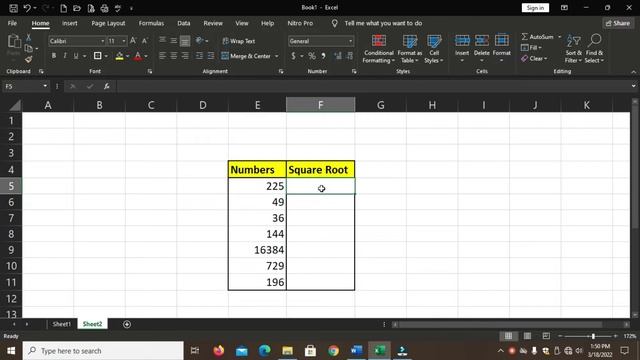Click the Borders icon
640x360 pixels.
pyautogui.click(x=98, y=56)
